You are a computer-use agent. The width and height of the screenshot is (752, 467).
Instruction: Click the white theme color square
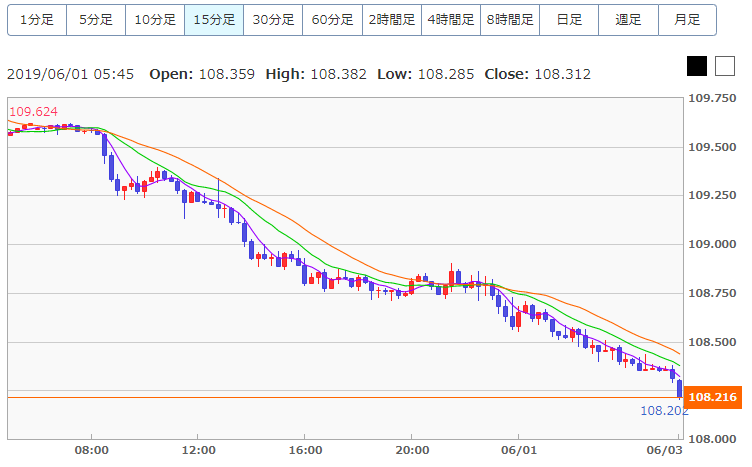(724, 66)
